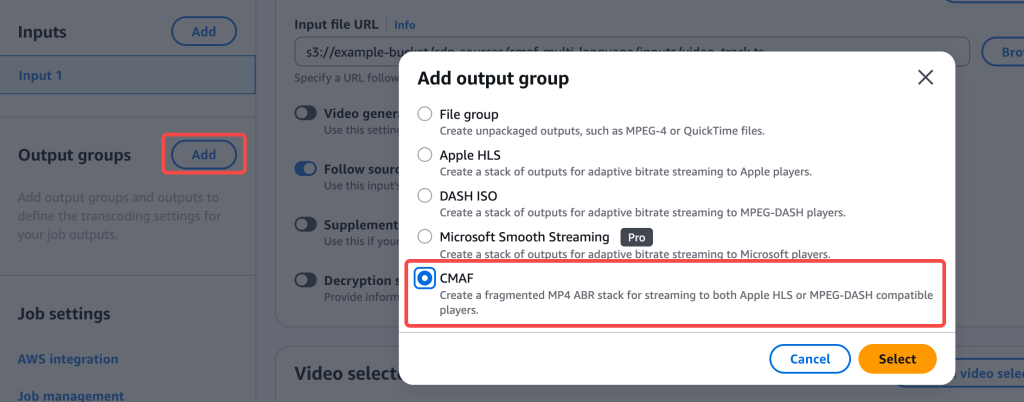This screenshot has width=1024, height=402.
Task: Pick the DASH ISO radio option
Action: (424, 195)
